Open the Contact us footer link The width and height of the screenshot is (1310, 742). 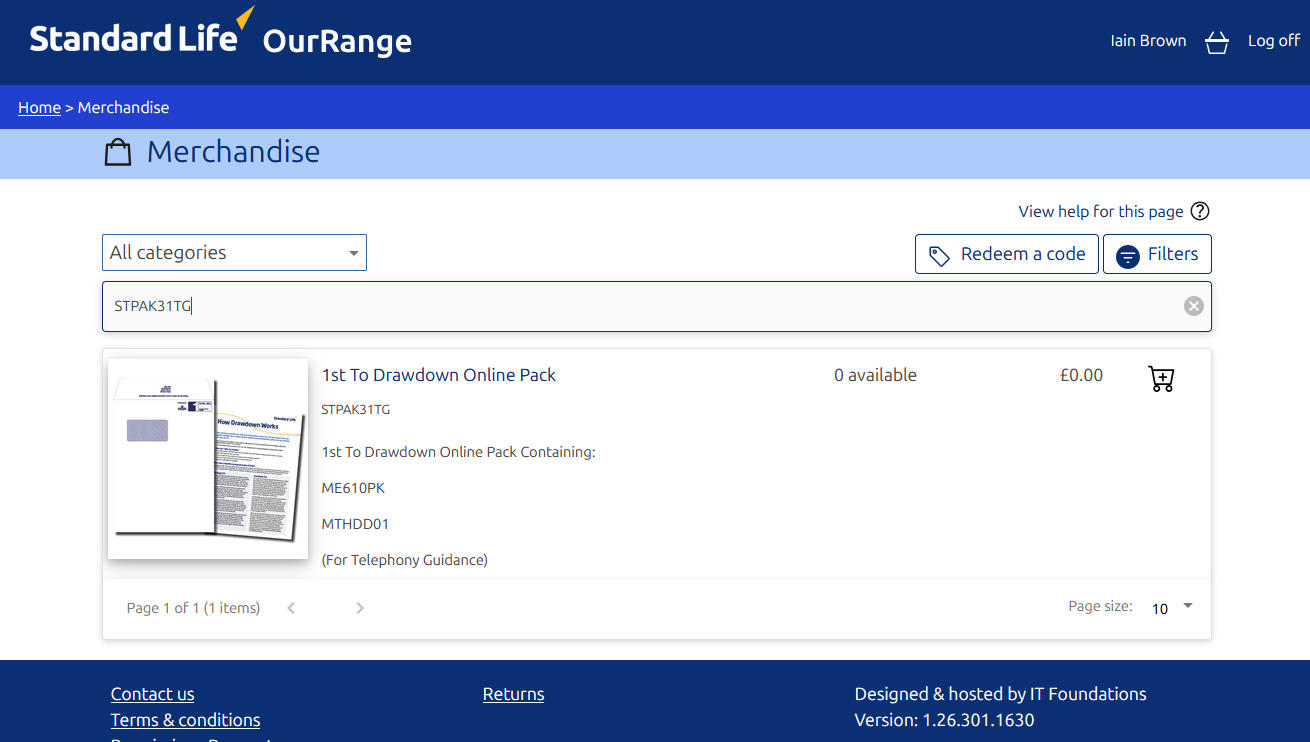[152, 694]
